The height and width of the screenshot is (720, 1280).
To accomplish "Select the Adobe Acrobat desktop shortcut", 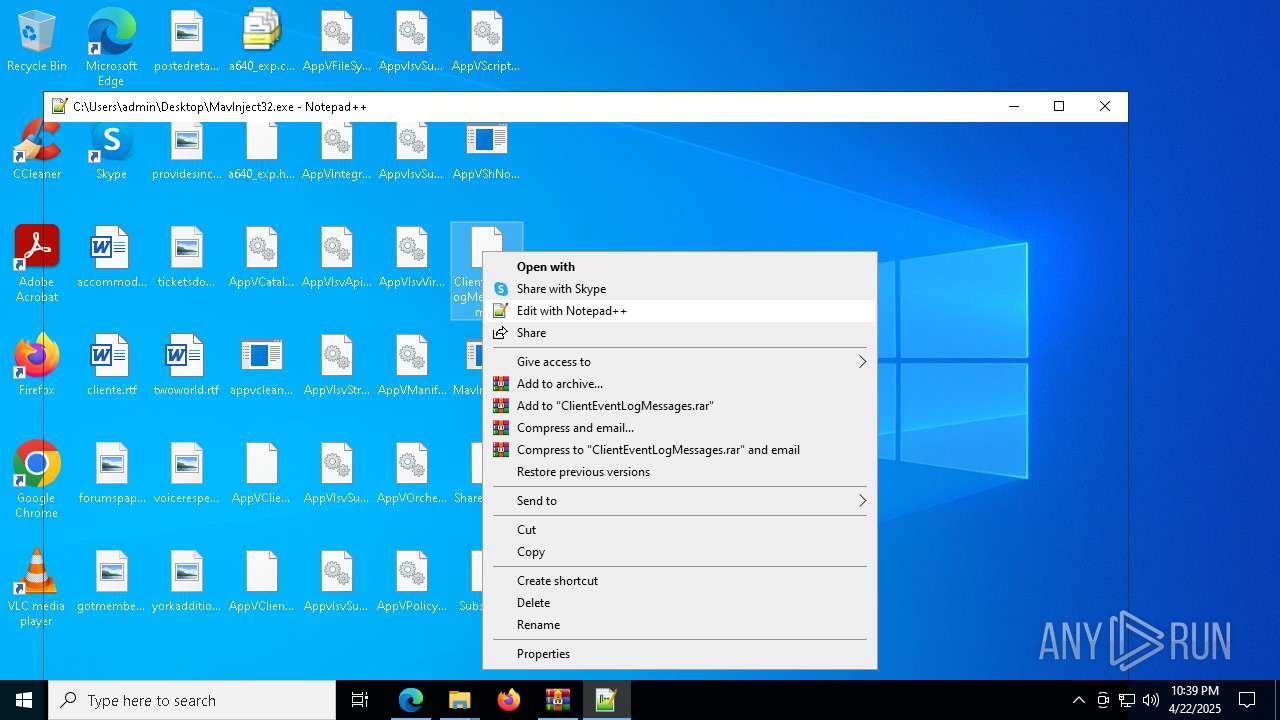I will pyautogui.click(x=37, y=264).
